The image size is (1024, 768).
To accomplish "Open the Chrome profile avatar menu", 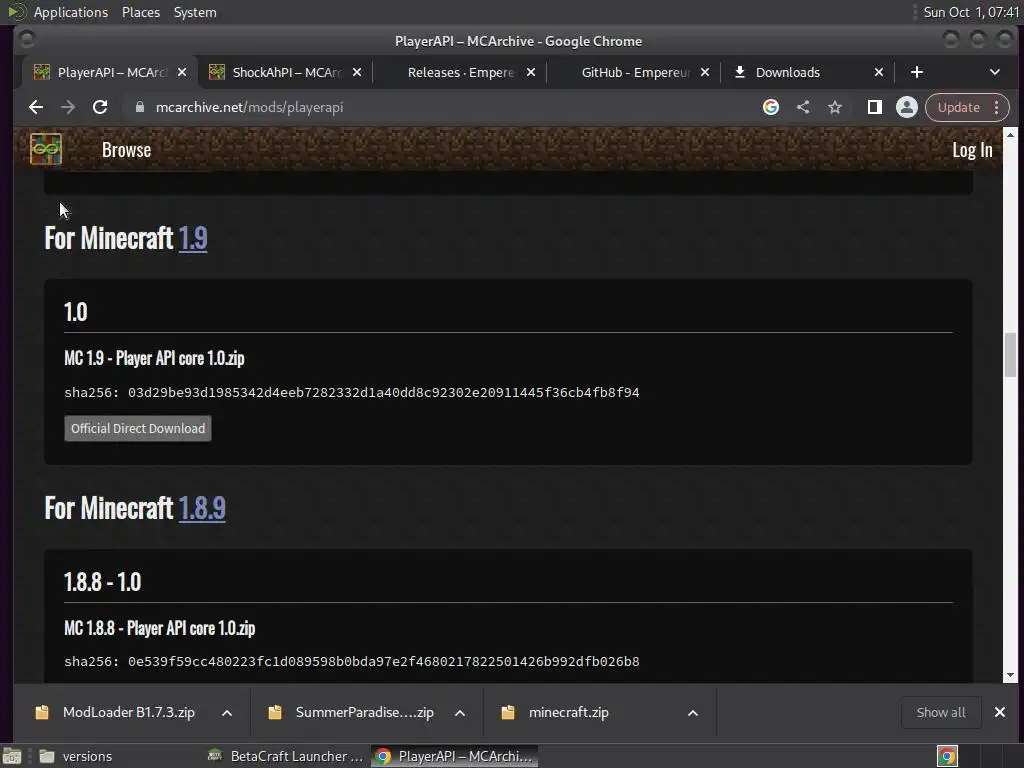I will tap(906, 107).
